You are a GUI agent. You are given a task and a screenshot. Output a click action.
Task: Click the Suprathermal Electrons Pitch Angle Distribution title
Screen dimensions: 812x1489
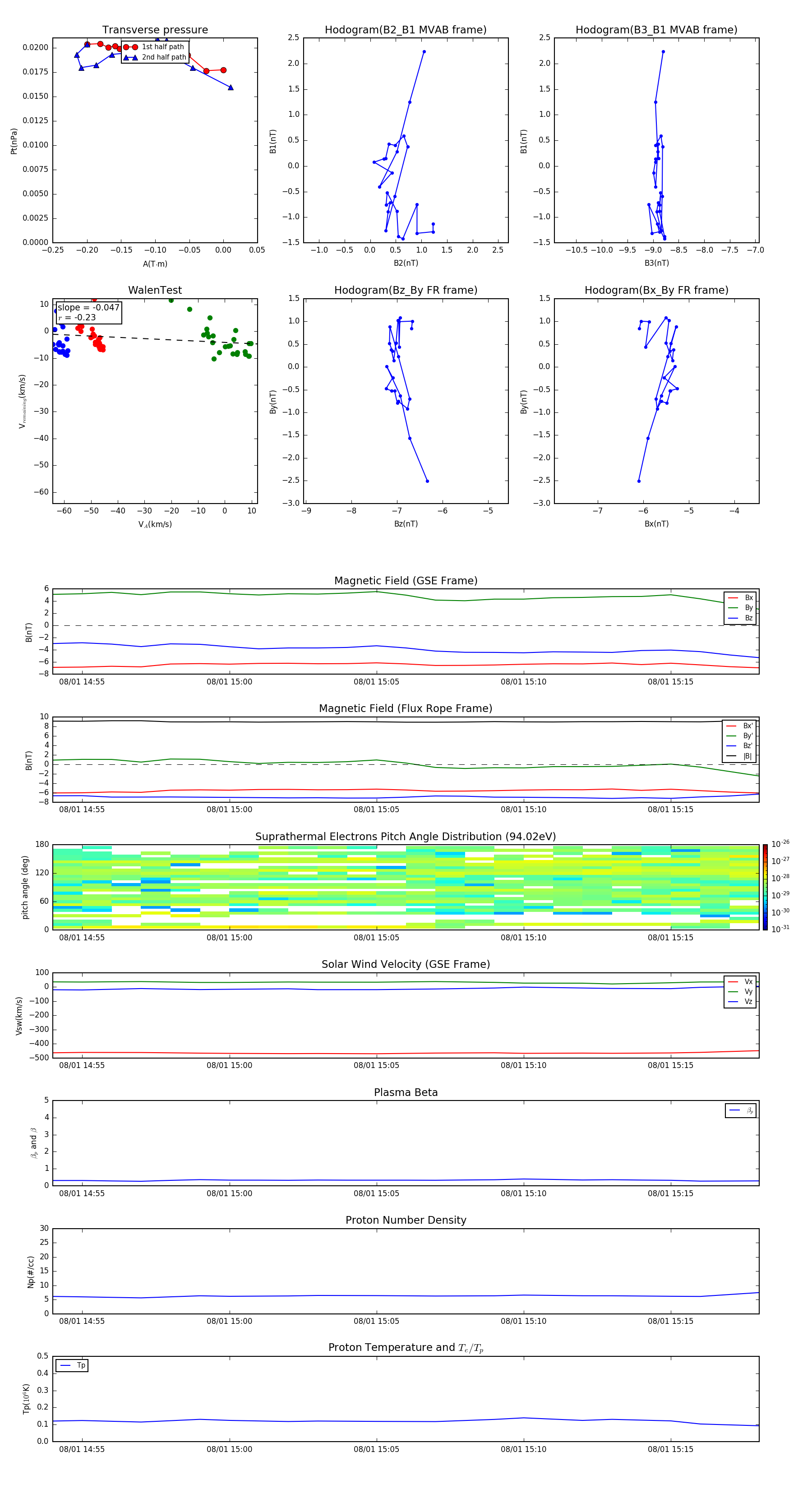[x=406, y=837]
